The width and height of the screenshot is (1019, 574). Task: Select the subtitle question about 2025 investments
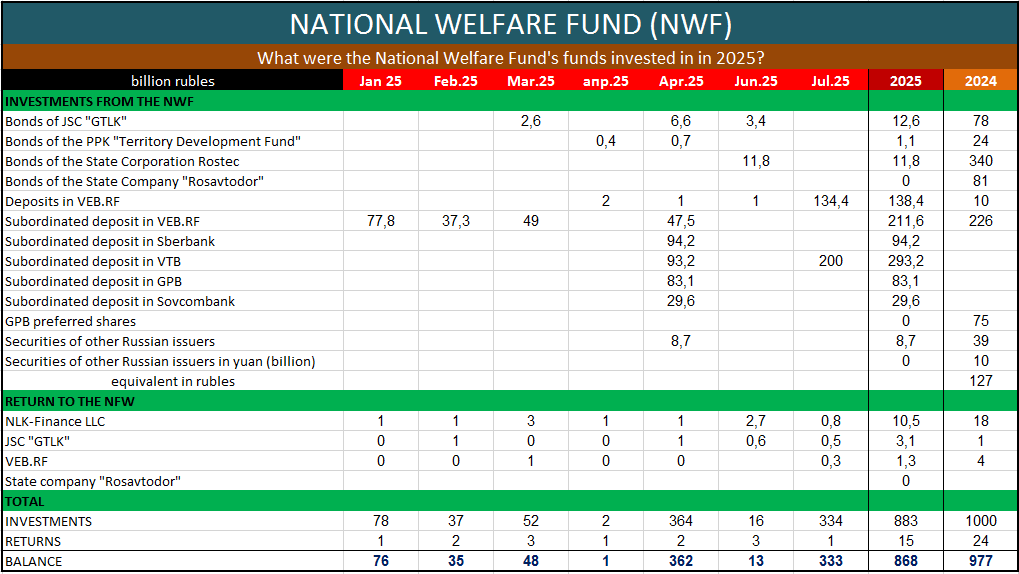coord(511,58)
